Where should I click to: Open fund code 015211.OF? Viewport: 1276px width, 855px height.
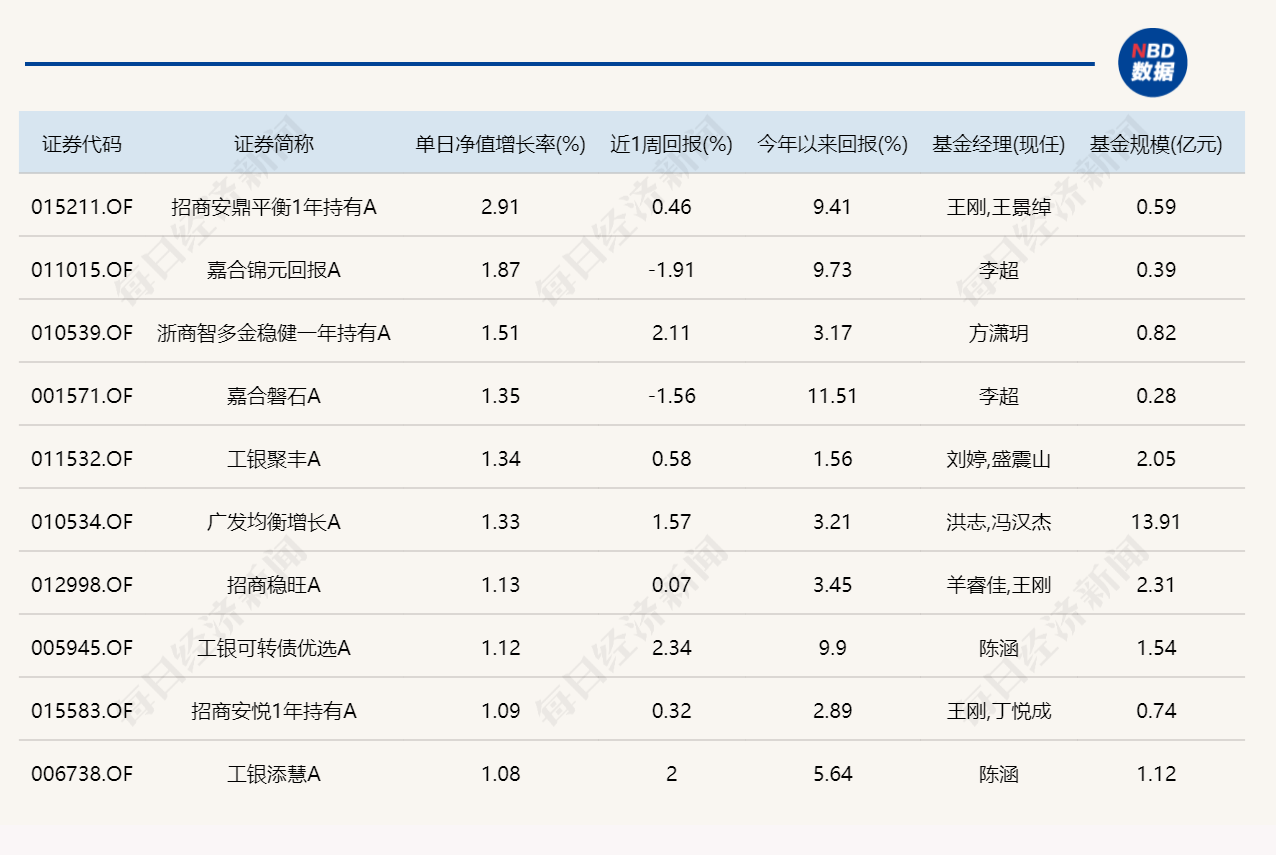[81, 206]
